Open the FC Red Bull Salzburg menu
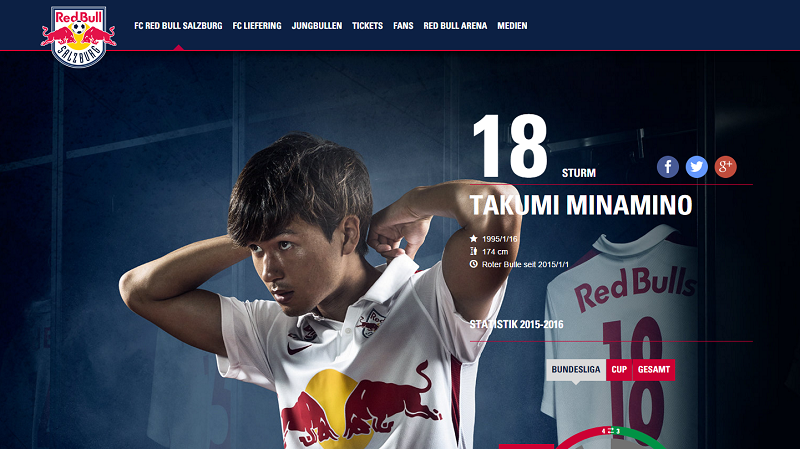Viewport: 800px width, 449px height. click(178, 26)
